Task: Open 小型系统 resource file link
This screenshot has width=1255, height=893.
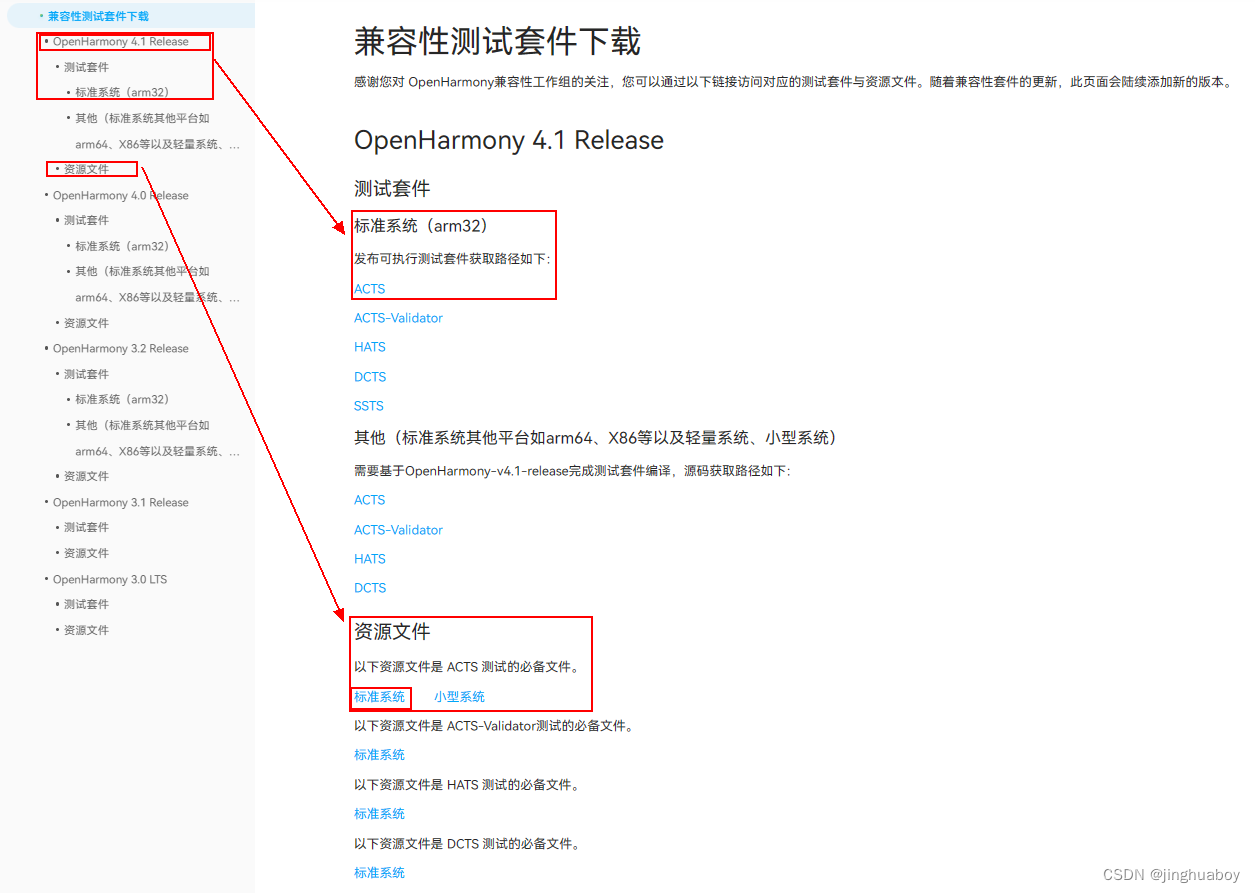Action: coord(459,696)
